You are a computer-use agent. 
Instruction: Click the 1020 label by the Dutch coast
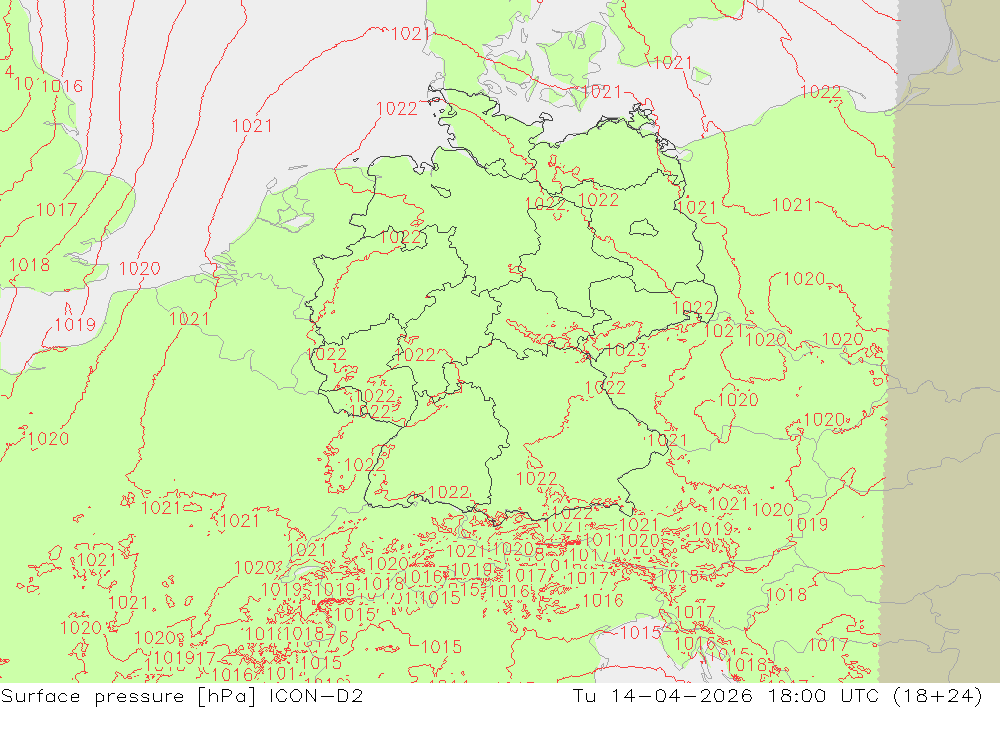point(140,269)
